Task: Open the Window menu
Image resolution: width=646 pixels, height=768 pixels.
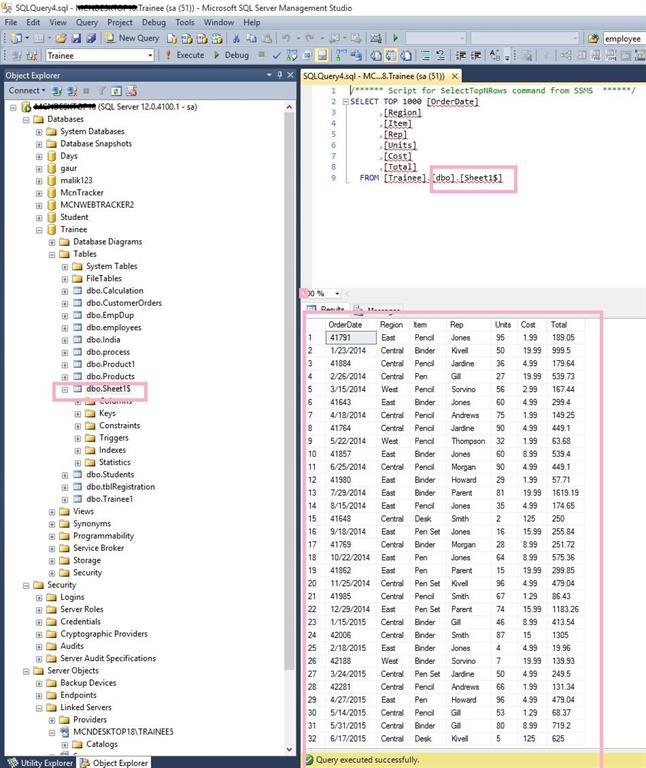Action: (218, 22)
